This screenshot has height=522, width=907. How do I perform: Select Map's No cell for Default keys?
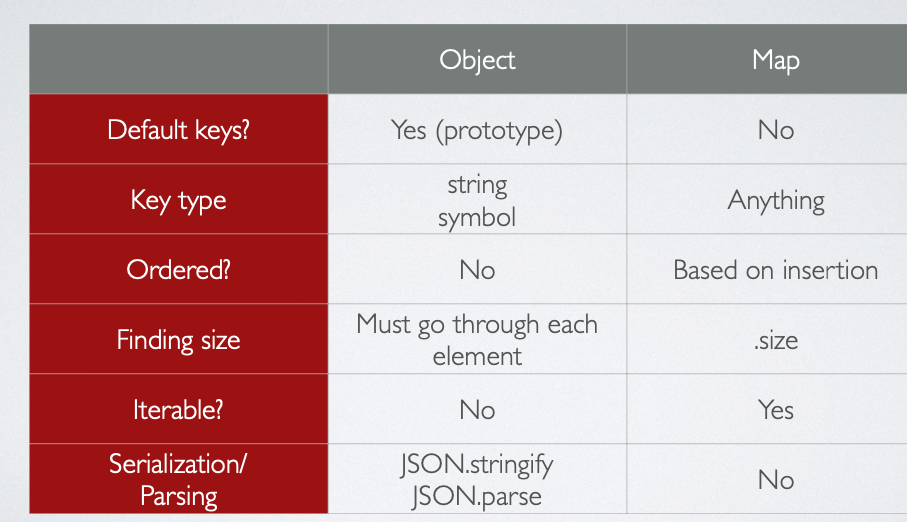pos(767,129)
